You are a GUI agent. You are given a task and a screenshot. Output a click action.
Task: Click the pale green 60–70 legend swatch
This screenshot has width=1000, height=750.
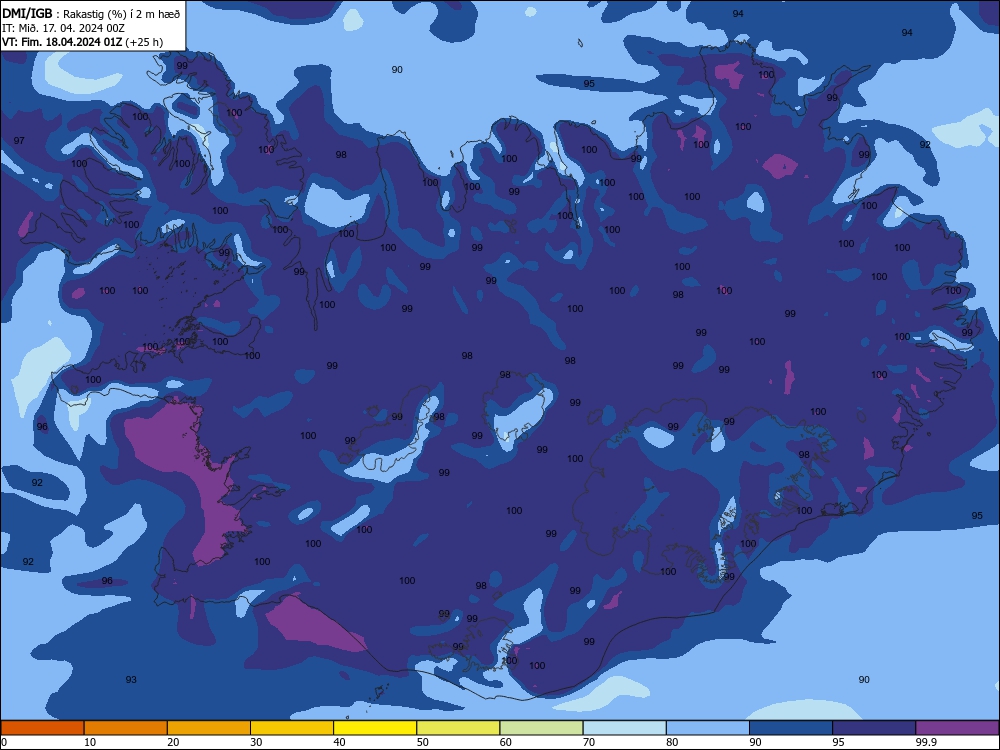click(x=541, y=728)
